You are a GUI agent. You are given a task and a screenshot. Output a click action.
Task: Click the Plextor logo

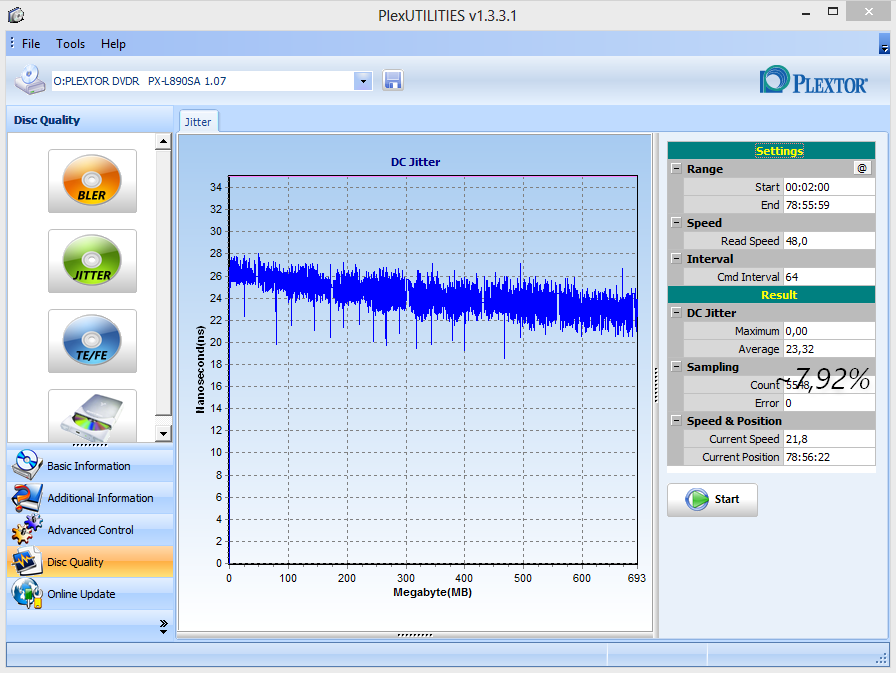[x=813, y=81]
